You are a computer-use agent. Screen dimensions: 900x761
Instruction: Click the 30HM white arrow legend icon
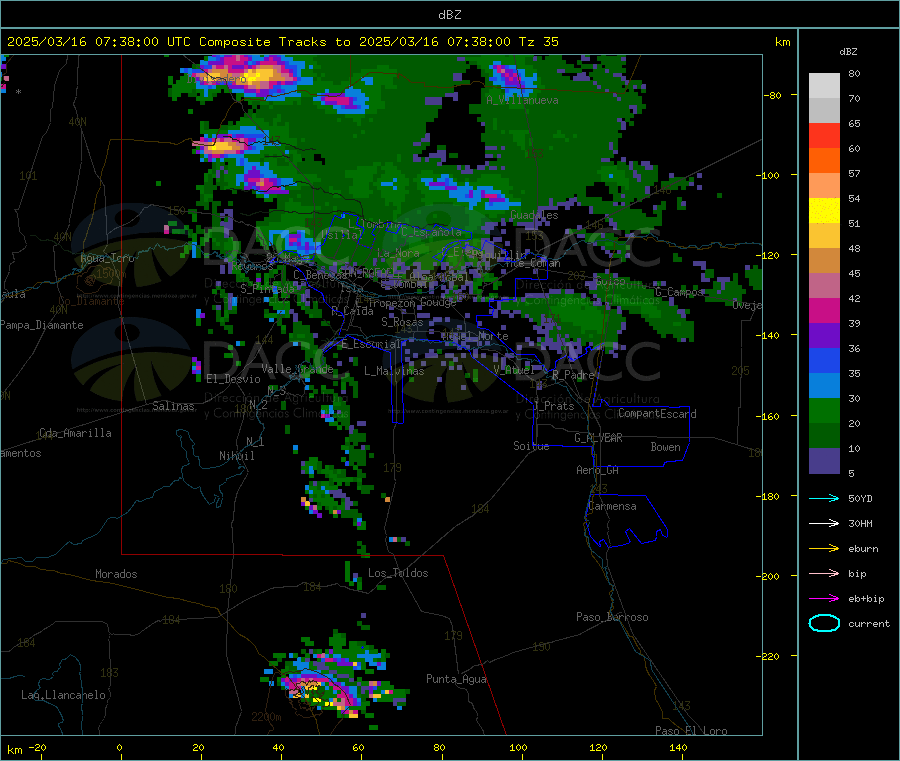coord(824,523)
